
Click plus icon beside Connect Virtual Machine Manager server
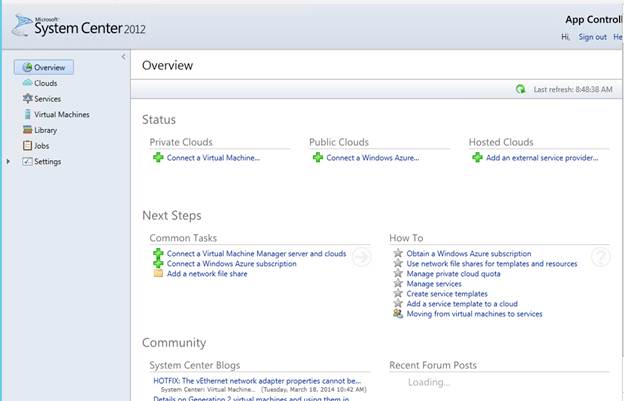pos(158,253)
